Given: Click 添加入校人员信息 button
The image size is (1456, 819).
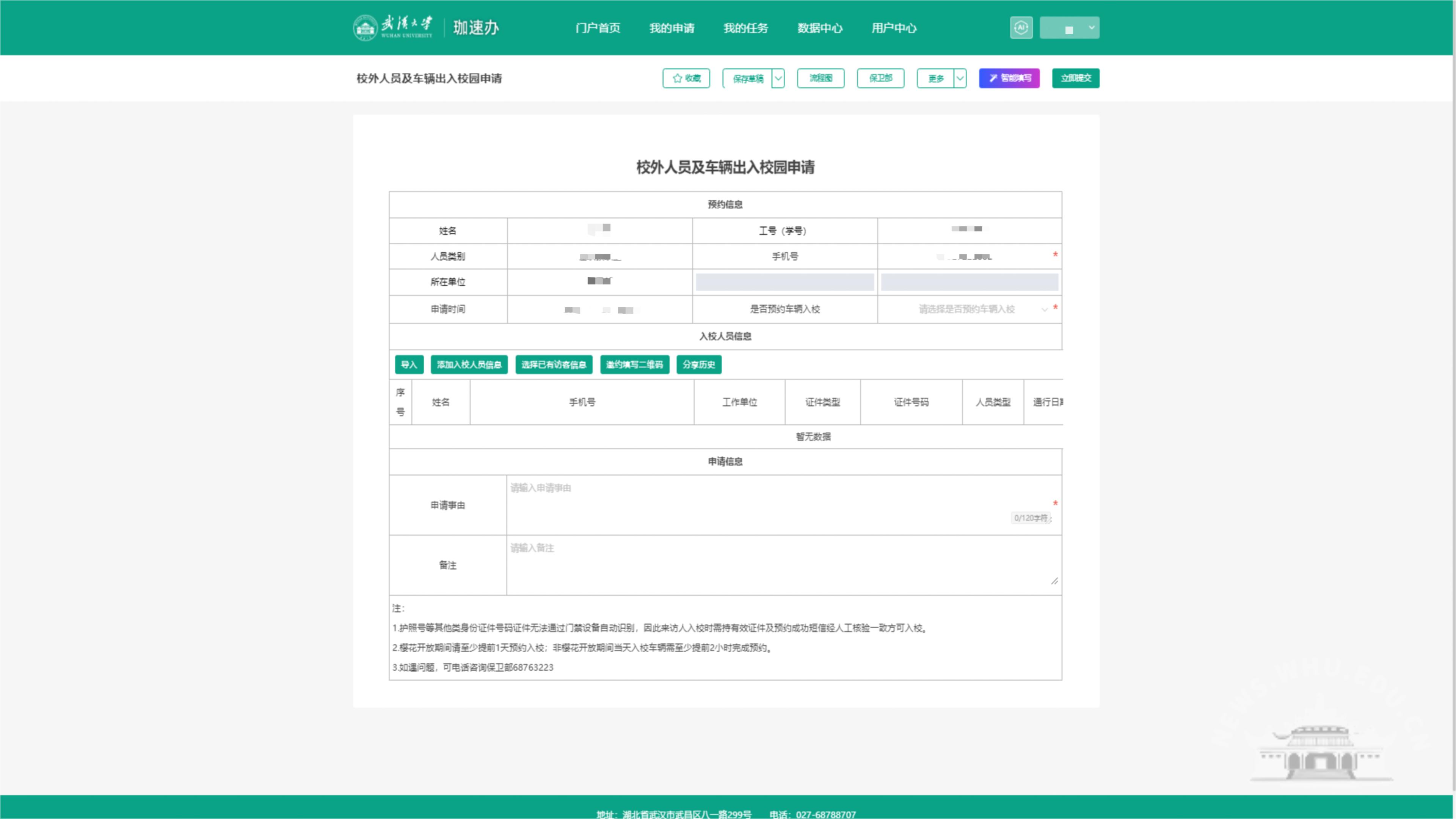Looking at the screenshot, I should pyautogui.click(x=469, y=364).
